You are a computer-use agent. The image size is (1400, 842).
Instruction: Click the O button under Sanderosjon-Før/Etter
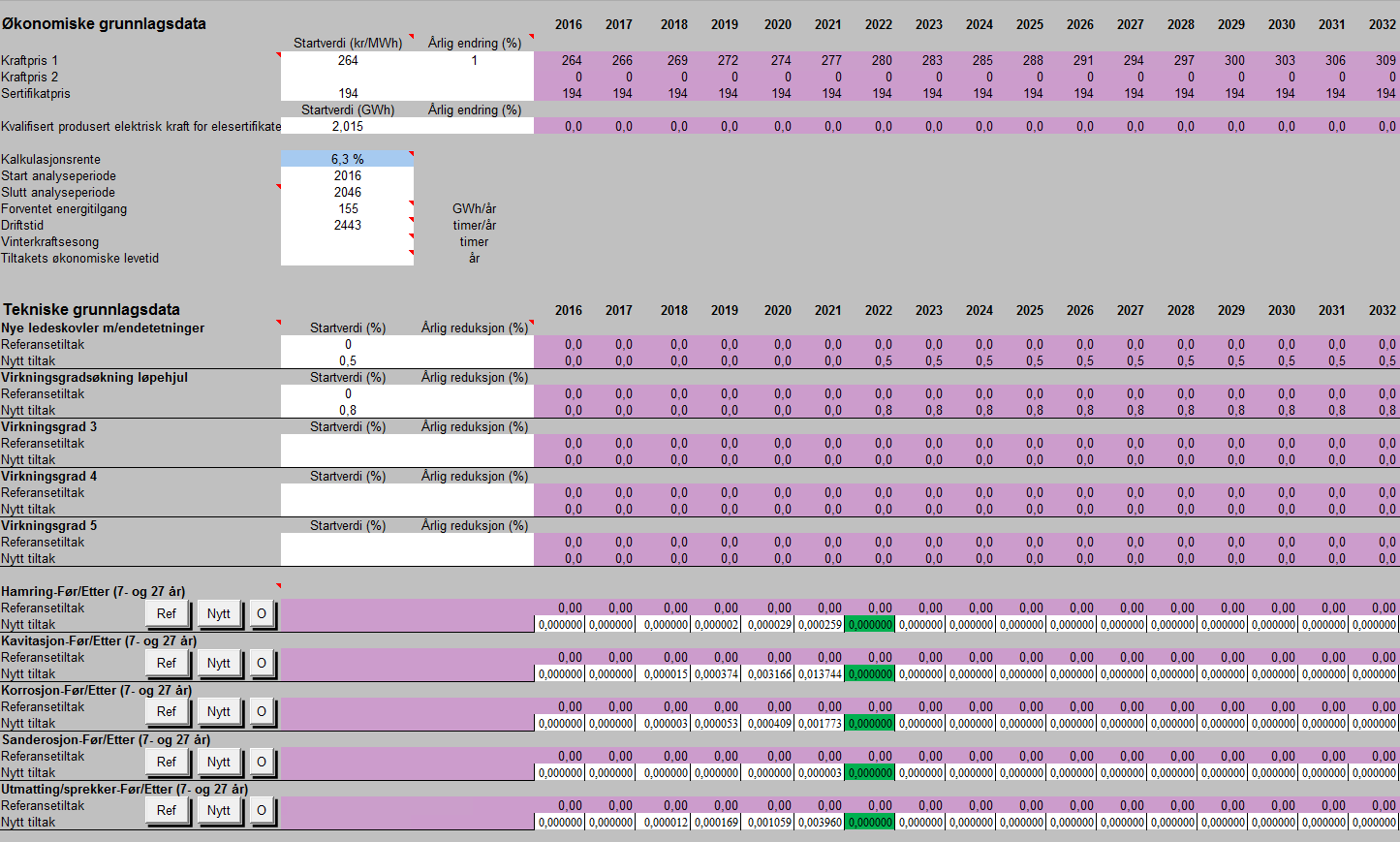(x=262, y=762)
